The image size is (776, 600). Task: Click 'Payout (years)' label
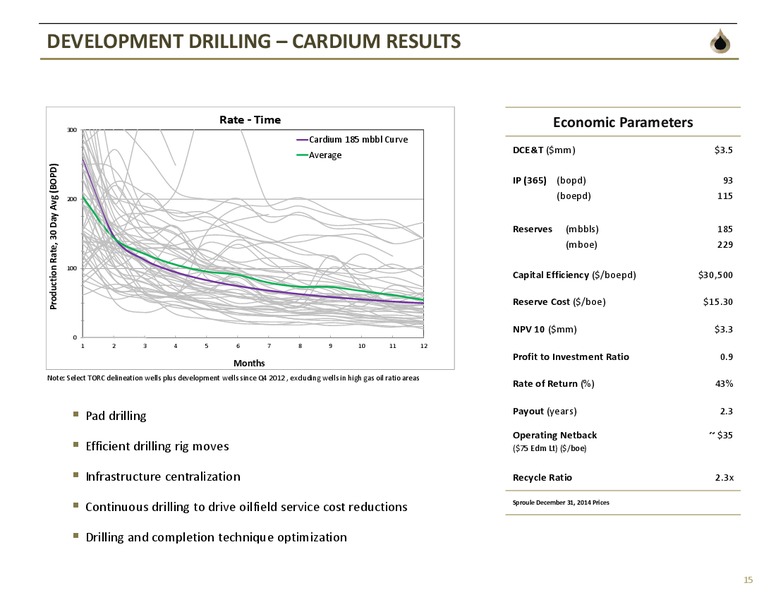[544, 411]
